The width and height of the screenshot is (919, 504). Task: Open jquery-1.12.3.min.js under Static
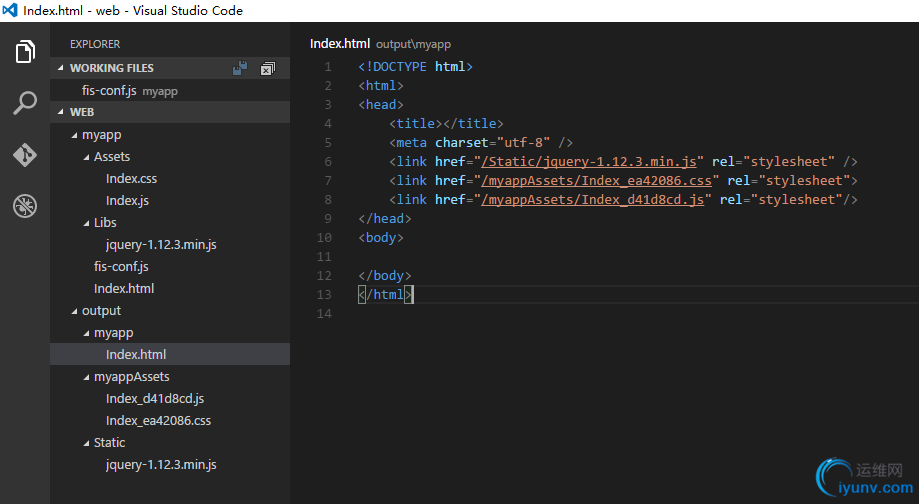(161, 465)
